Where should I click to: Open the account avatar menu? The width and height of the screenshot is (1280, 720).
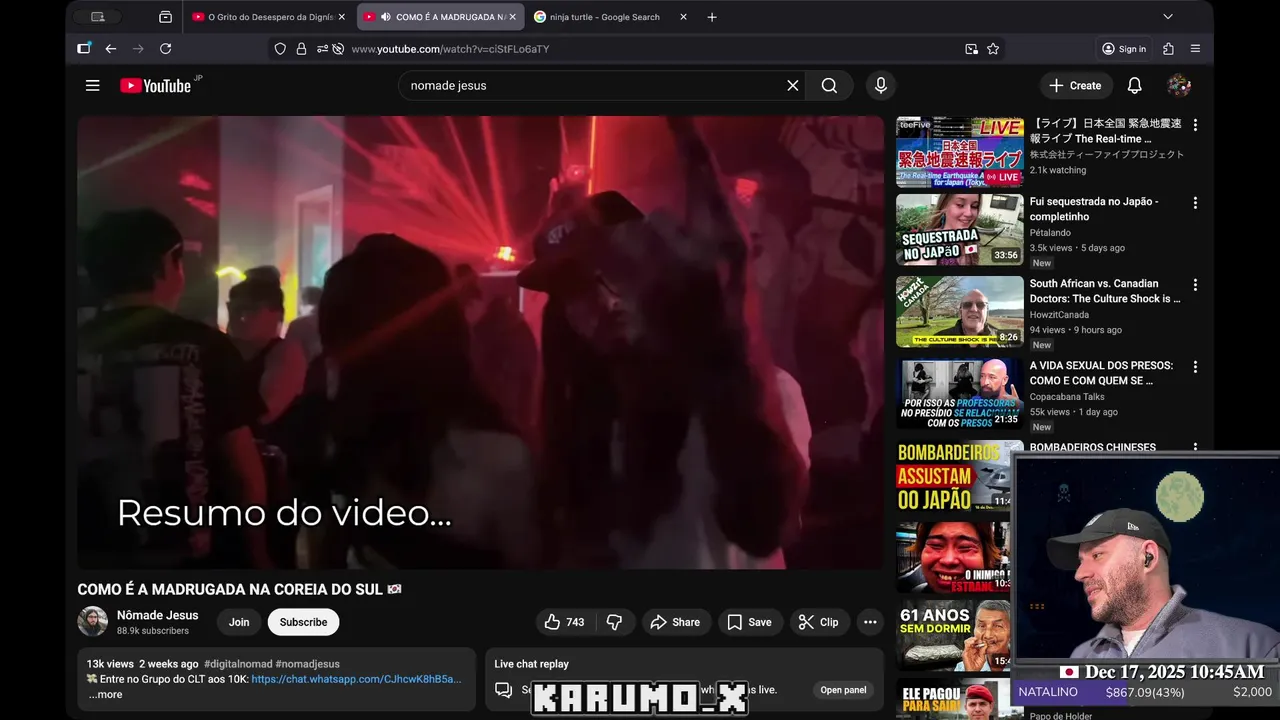point(1179,86)
